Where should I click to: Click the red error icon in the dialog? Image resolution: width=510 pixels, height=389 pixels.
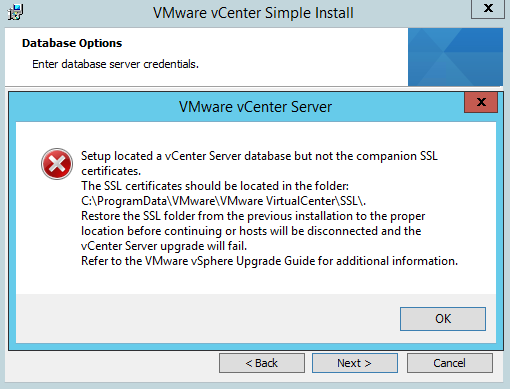pyautogui.click(x=57, y=164)
